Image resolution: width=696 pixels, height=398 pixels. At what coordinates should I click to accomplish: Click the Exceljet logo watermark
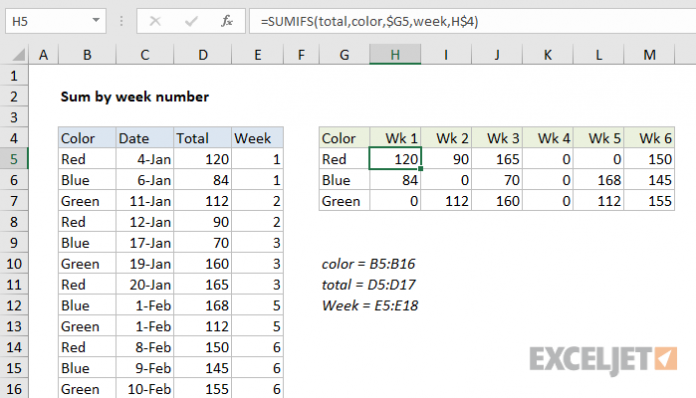tap(603, 359)
